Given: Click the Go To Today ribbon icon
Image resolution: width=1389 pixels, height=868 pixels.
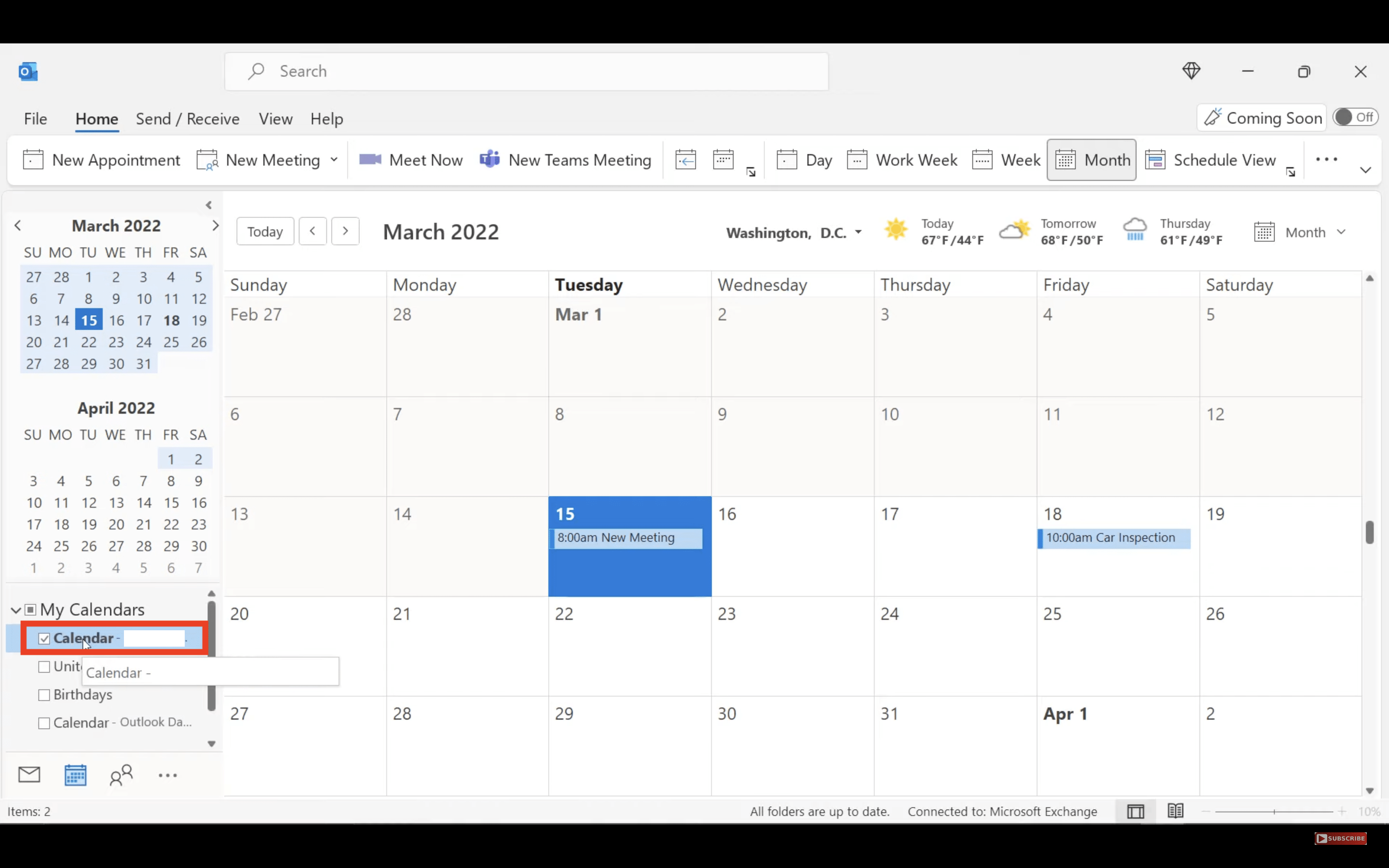Looking at the screenshot, I should (x=685, y=160).
